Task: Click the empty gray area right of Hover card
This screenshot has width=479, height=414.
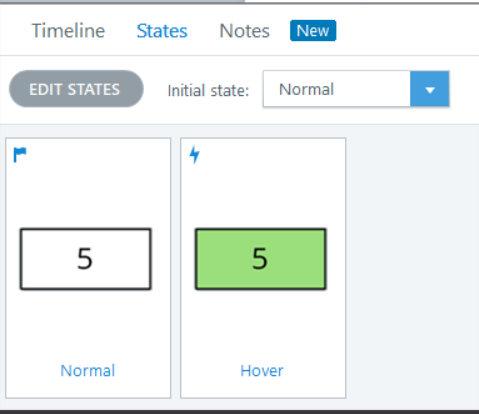Action: coord(412,267)
